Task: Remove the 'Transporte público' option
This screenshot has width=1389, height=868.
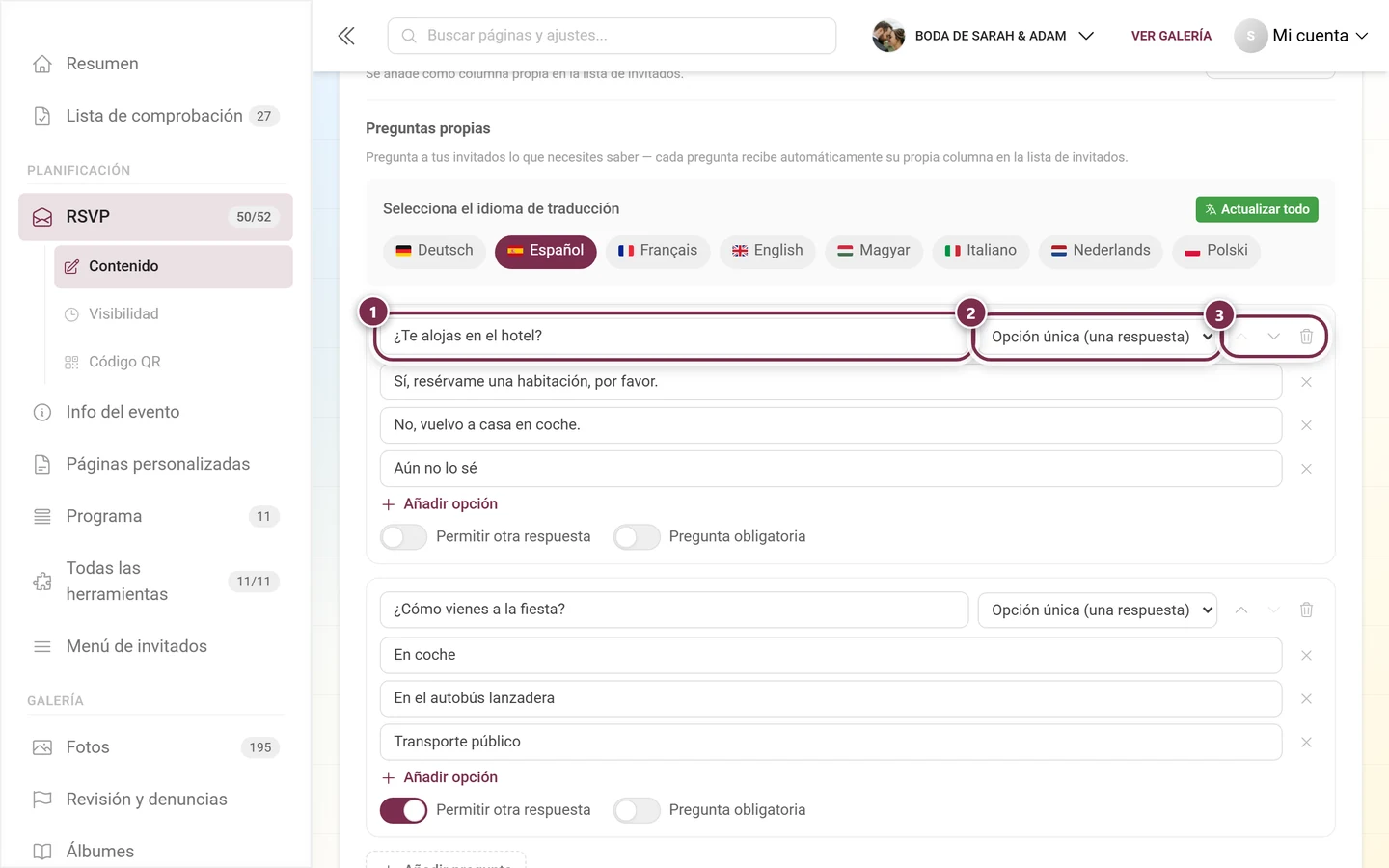Action: [x=1306, y=742]
